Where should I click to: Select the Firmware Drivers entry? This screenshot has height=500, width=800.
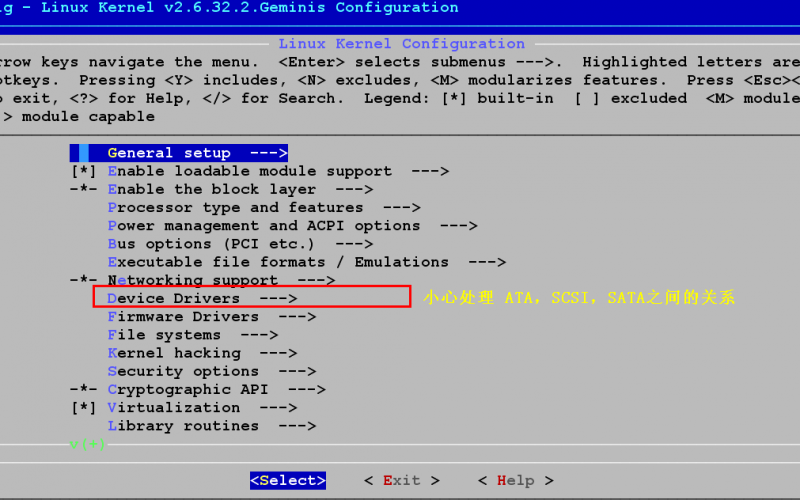(211, 317)
